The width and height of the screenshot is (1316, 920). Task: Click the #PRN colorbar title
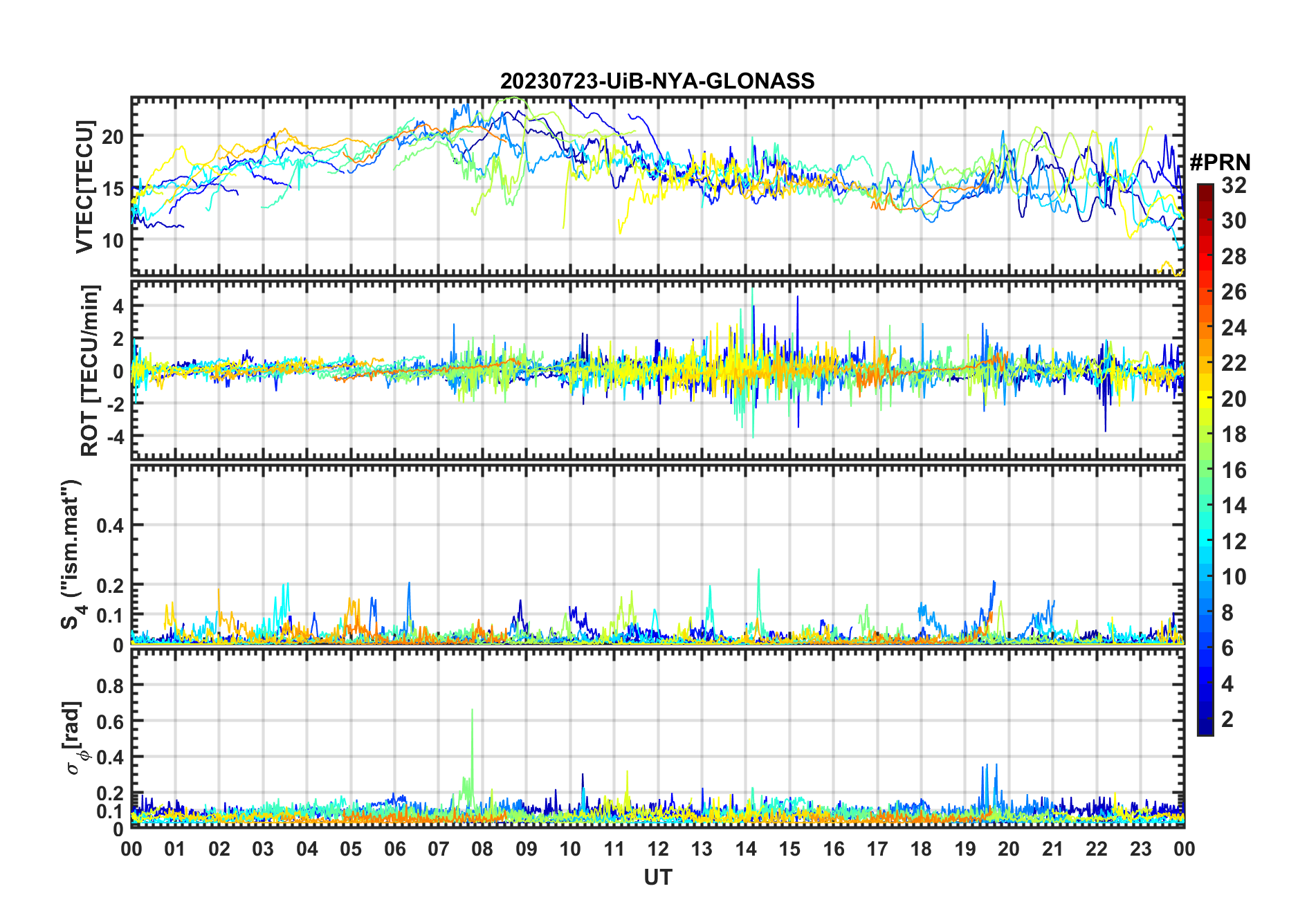point(1221,162)
